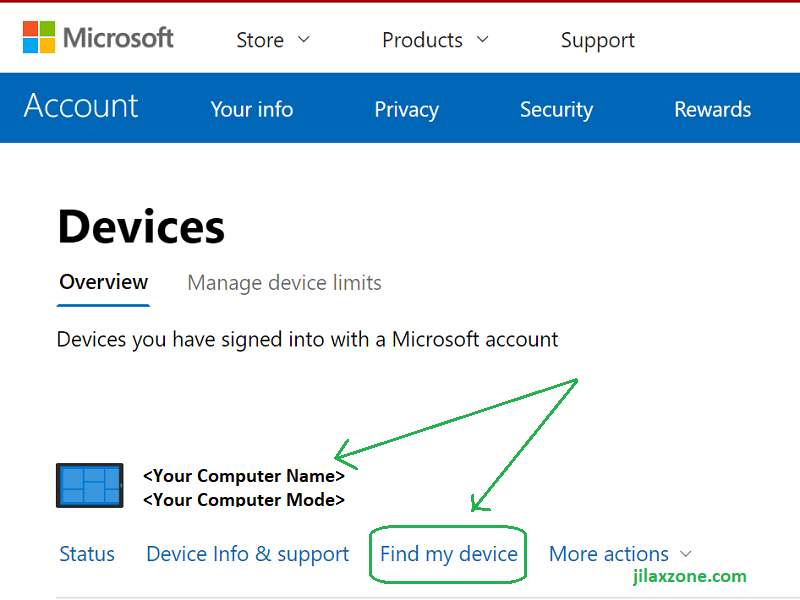Click the Microsoft logo

click(98, 38)
